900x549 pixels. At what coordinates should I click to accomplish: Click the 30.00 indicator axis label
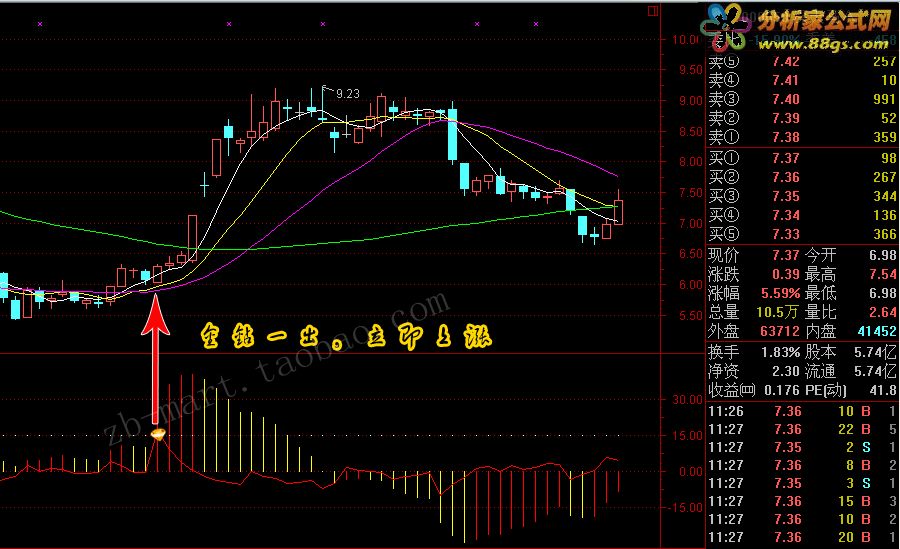(x=688, y=399)
